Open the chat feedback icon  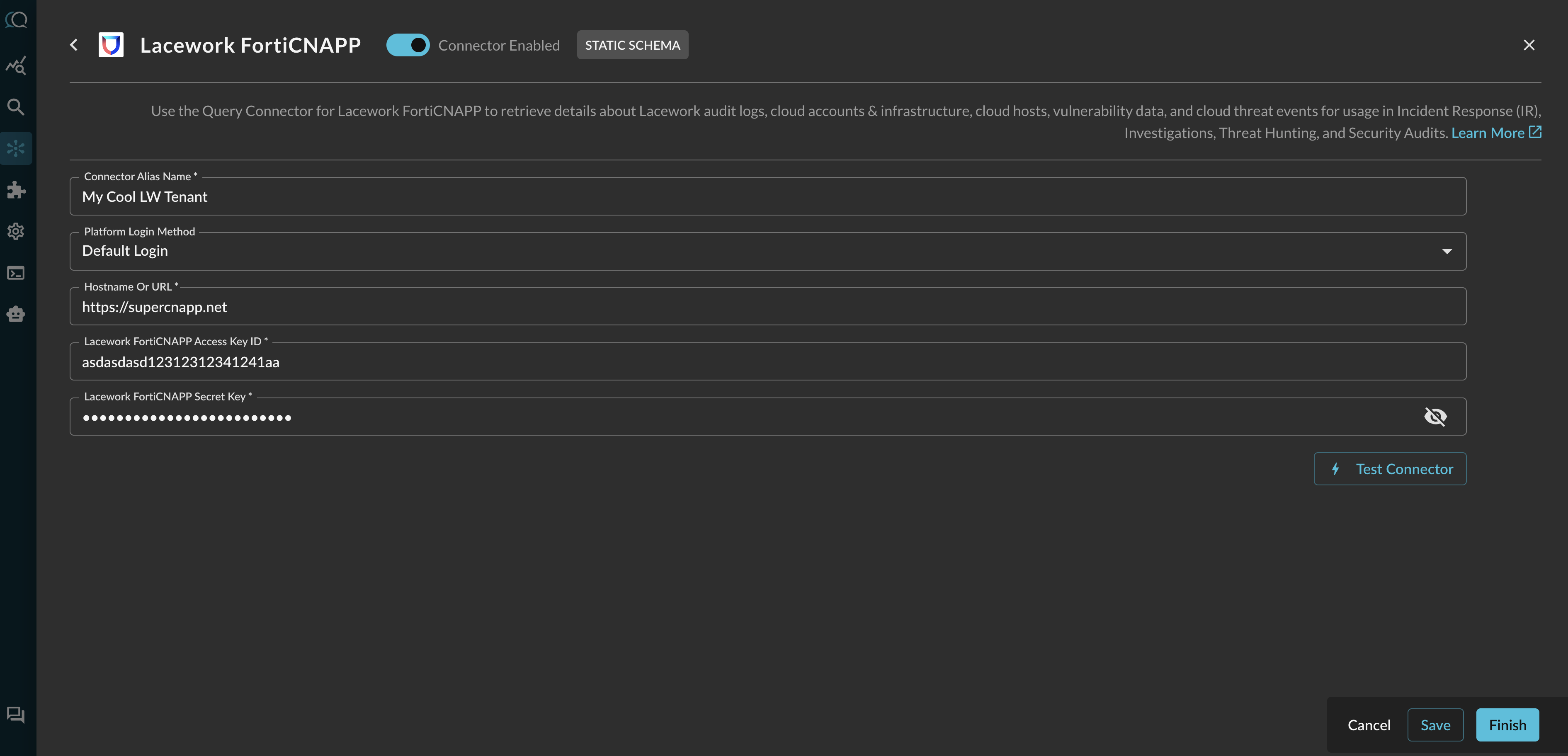pyautogui.click(x=17, y=715)
